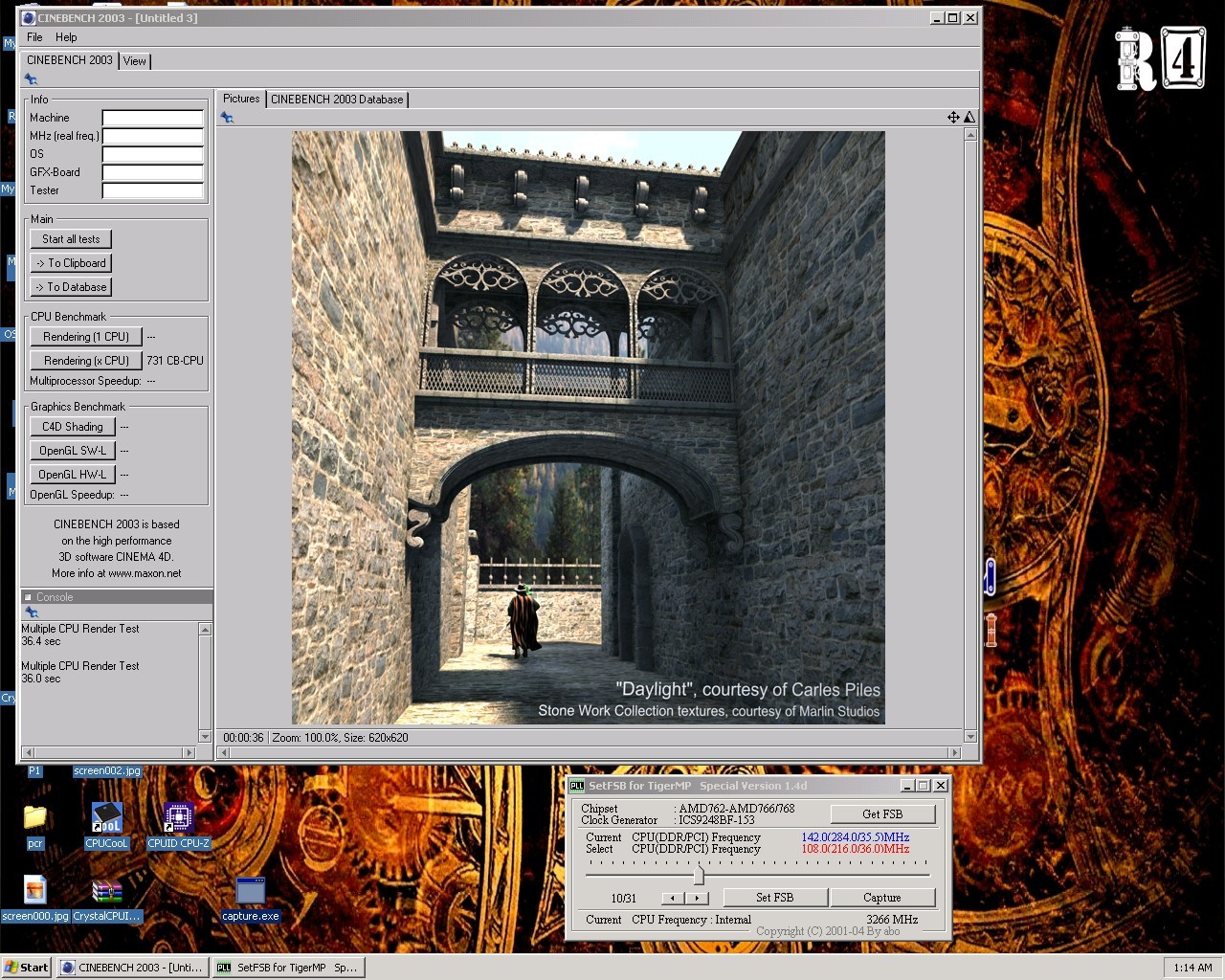1225x980 pixels.
Task: Click Start all tests button
Action: point(71,239)
